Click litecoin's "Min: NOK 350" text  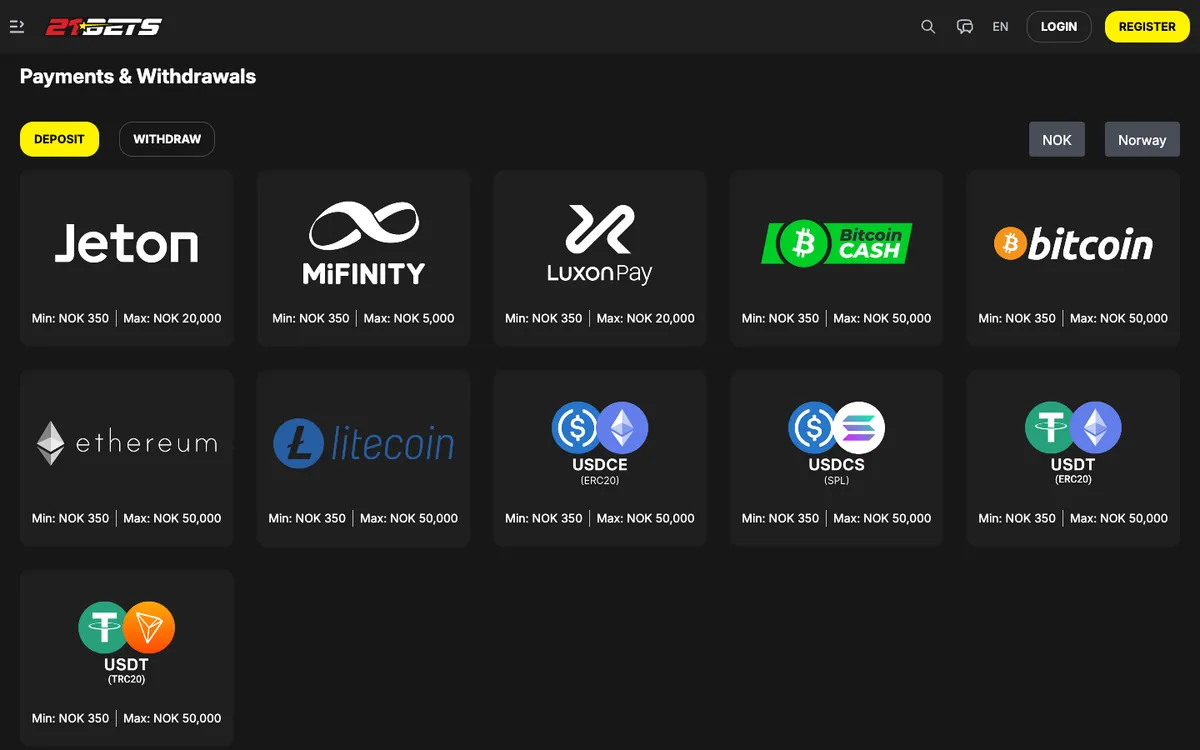pos(307,518)
